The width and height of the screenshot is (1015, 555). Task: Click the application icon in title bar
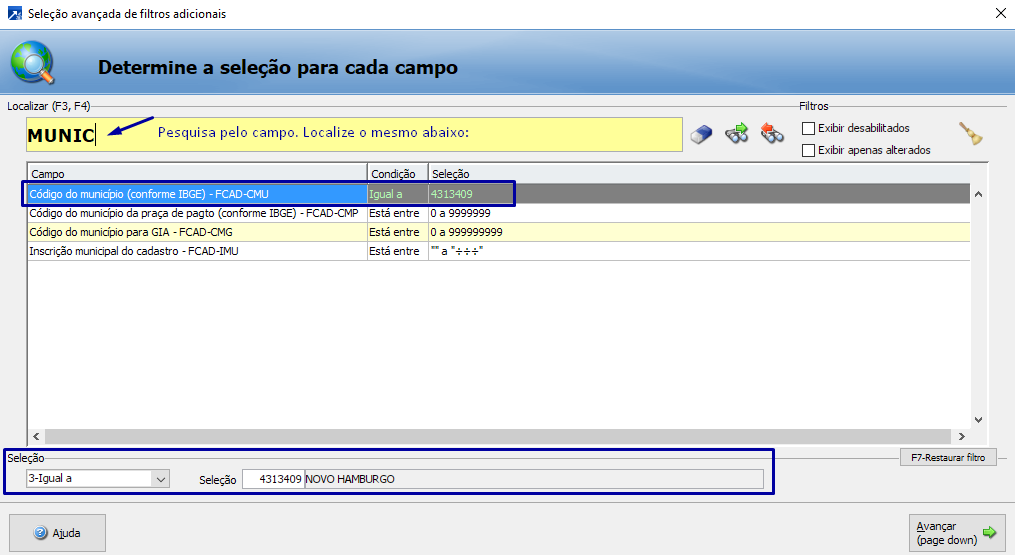click(x=14, y=14)
